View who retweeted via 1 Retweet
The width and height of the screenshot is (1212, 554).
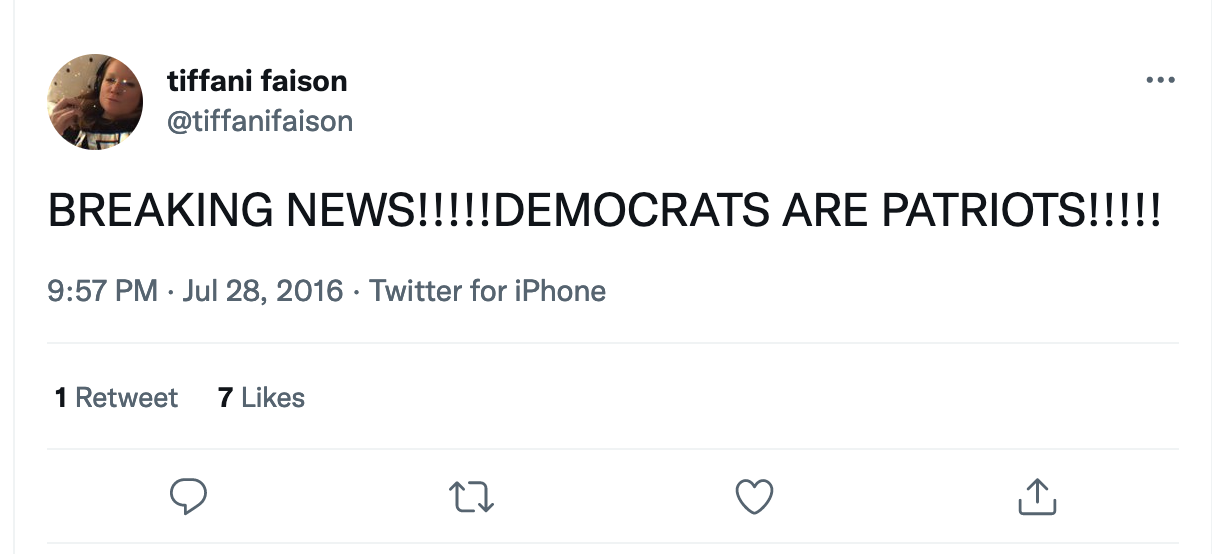coord(116,398)
